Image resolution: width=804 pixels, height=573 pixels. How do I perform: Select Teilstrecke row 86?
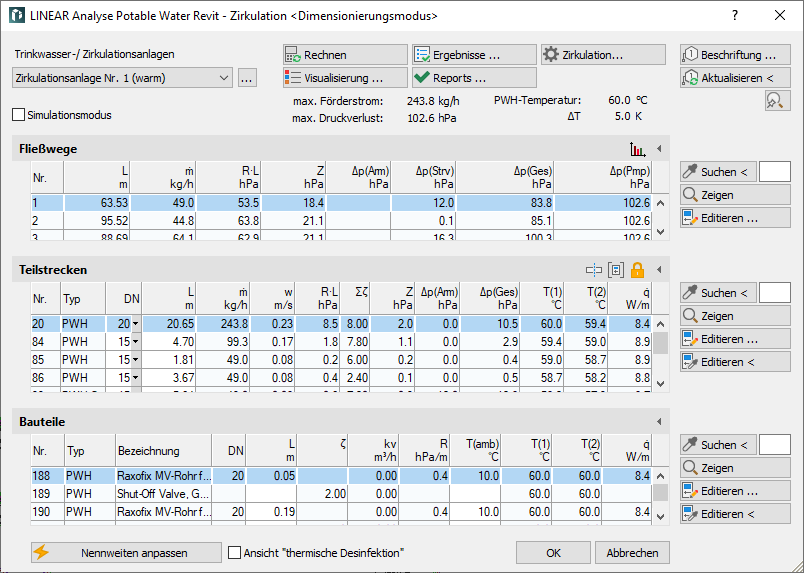coord(341,378)
